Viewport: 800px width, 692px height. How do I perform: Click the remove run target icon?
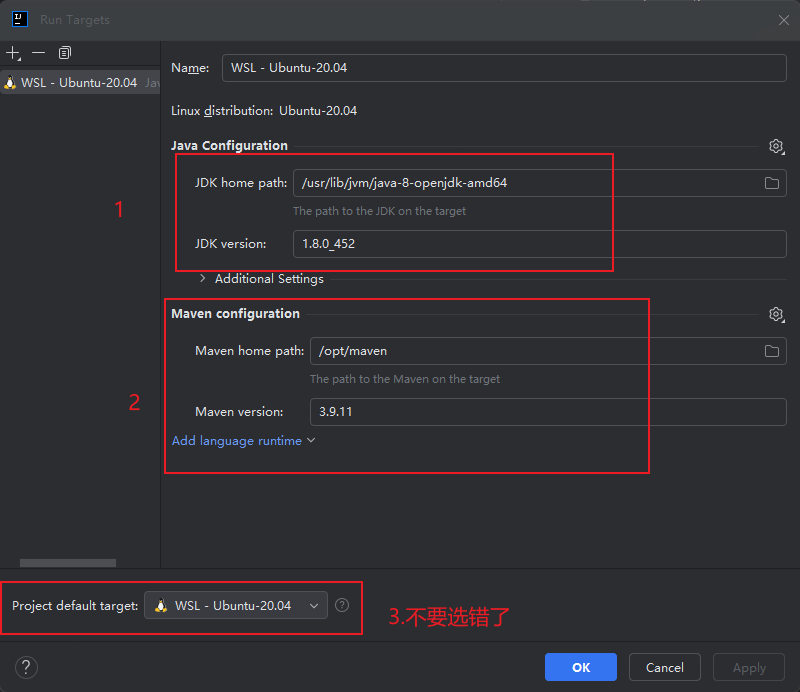coord(38,52)
